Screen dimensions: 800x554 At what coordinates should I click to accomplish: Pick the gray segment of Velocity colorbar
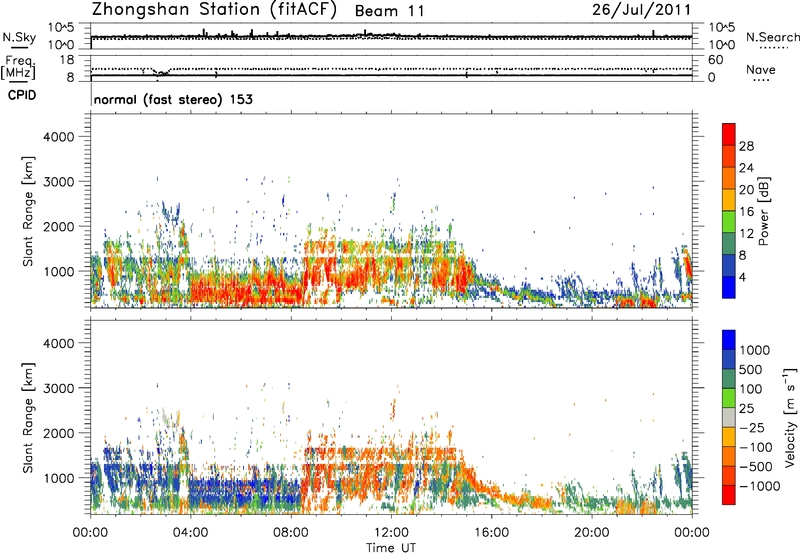tap(729, 418)
